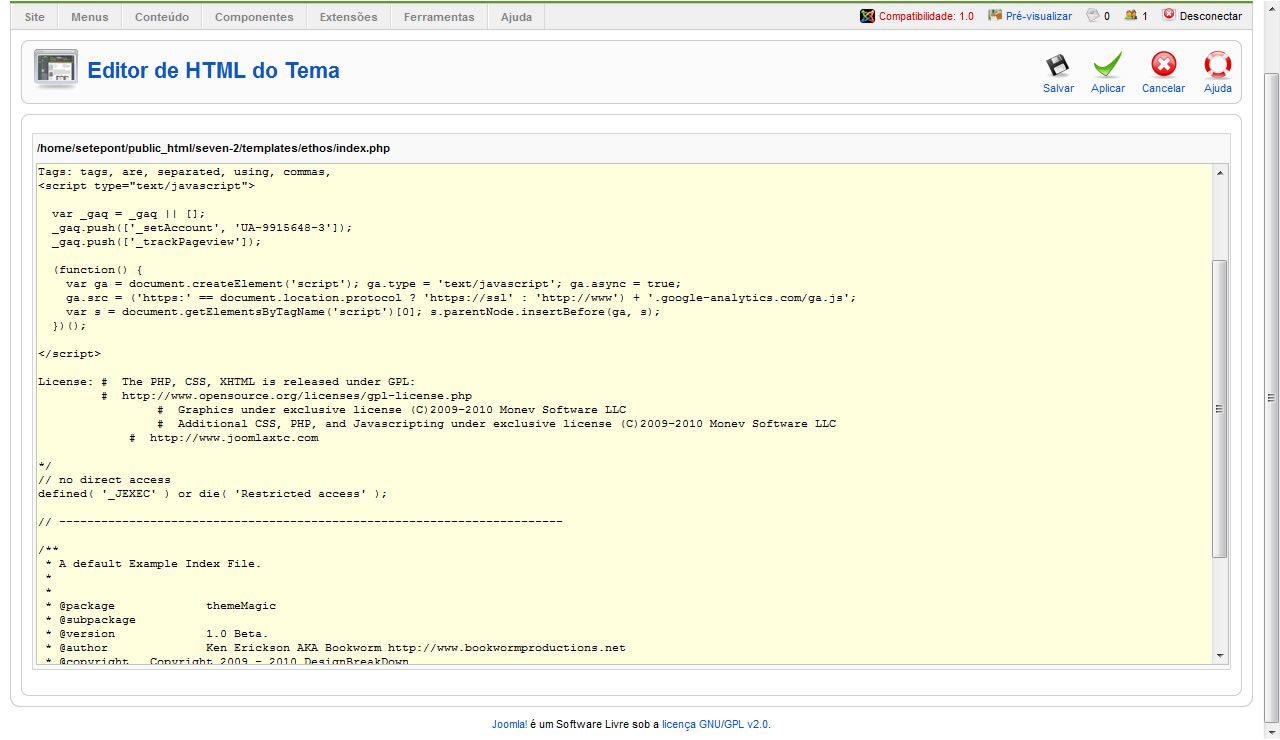Click the '@author Ken Erickson' line

(335, 647)
